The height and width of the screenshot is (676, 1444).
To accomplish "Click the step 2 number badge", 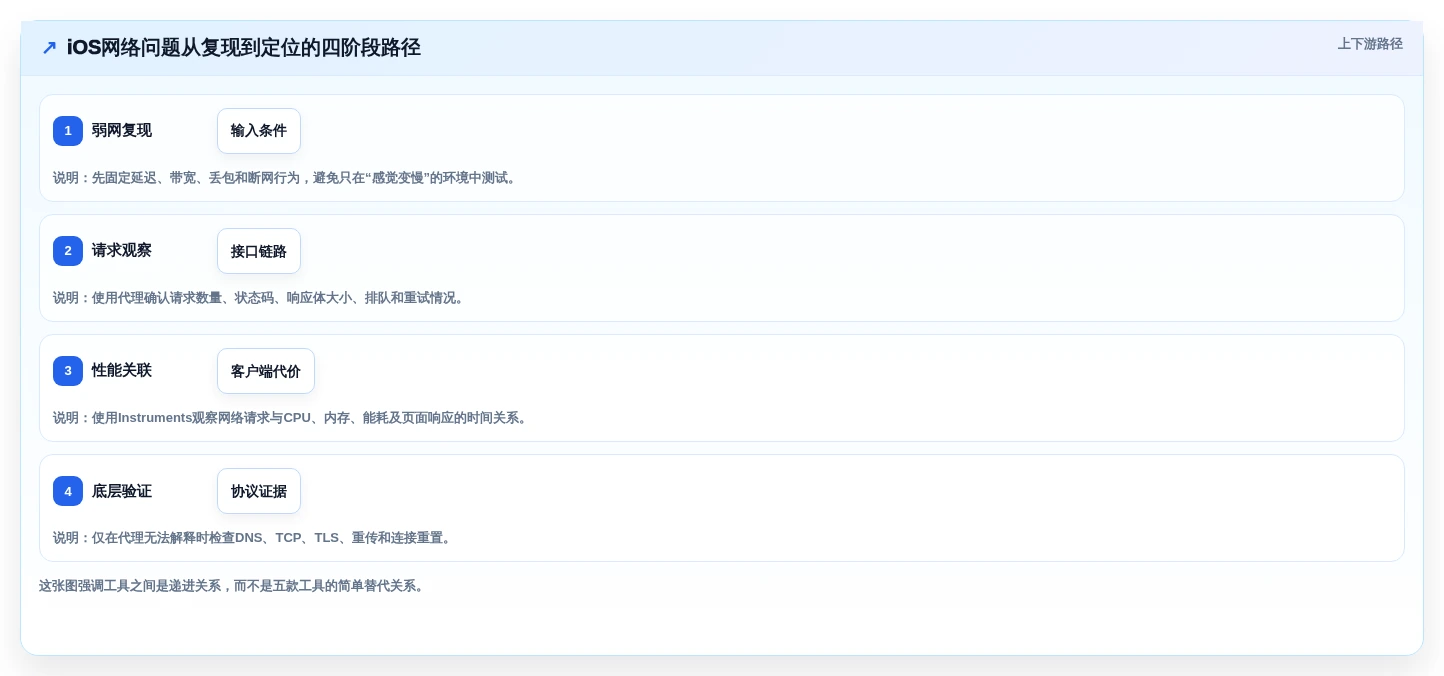I will tap(68, 251).
